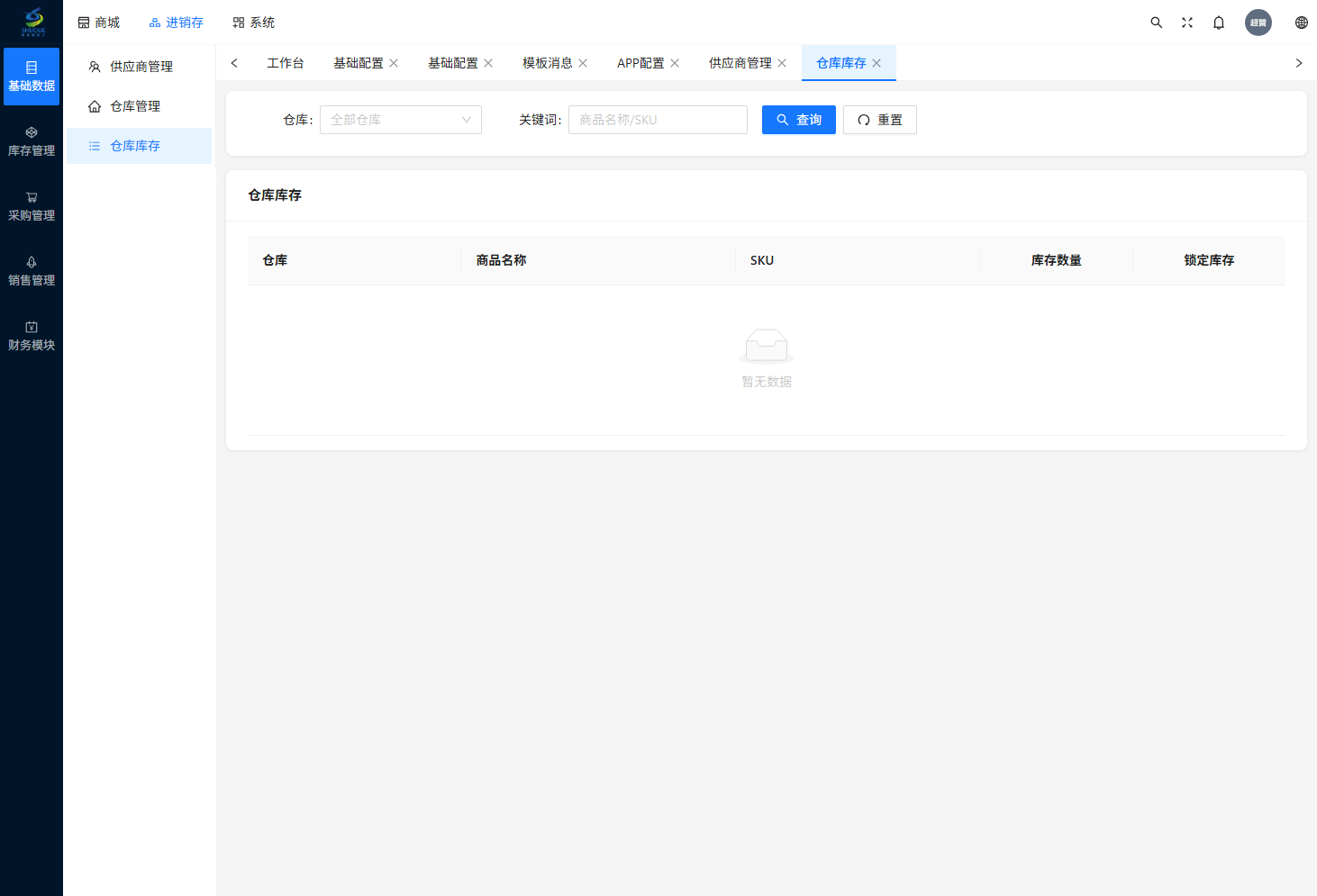Select 仓库管理 in the submenu

(x=140, y=106)
